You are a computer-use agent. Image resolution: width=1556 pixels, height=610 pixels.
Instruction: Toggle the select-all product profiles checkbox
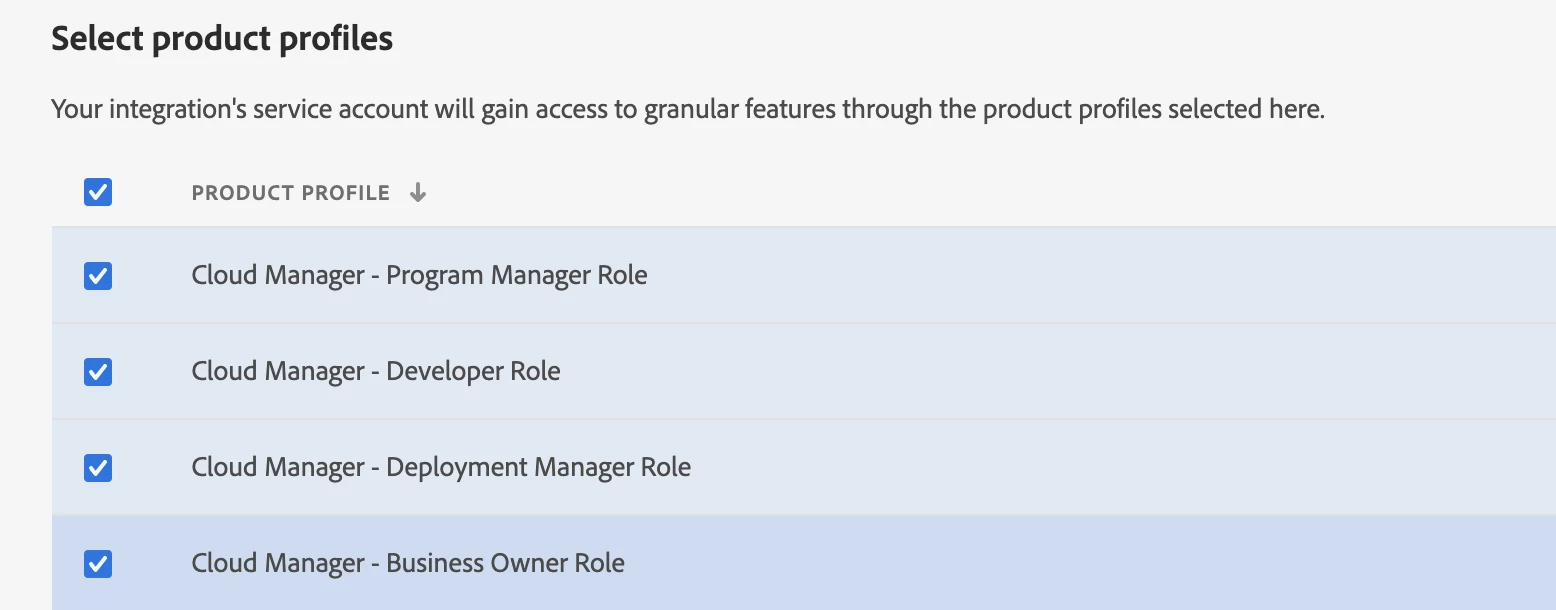tap(98, 192)
